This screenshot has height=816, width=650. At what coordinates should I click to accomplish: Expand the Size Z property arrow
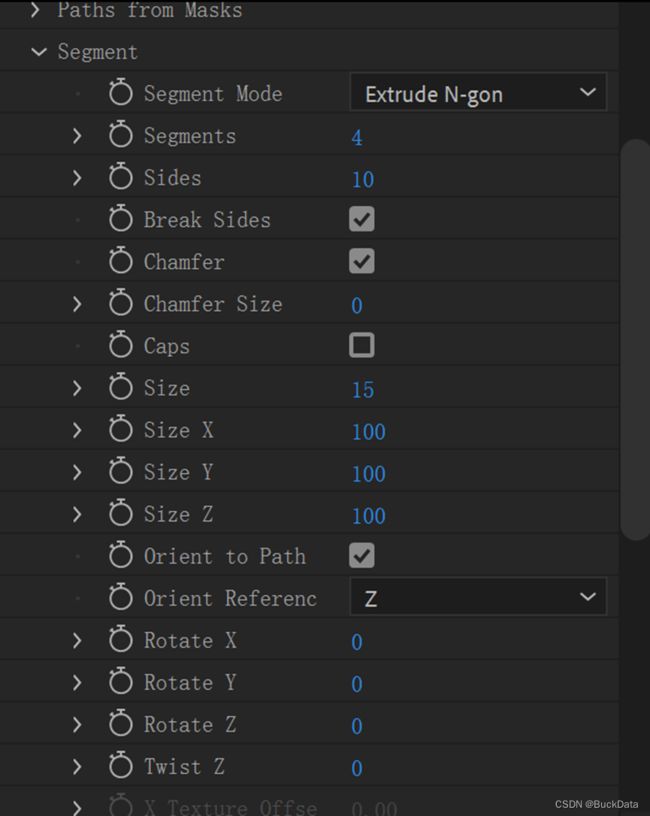coord(77,514)
